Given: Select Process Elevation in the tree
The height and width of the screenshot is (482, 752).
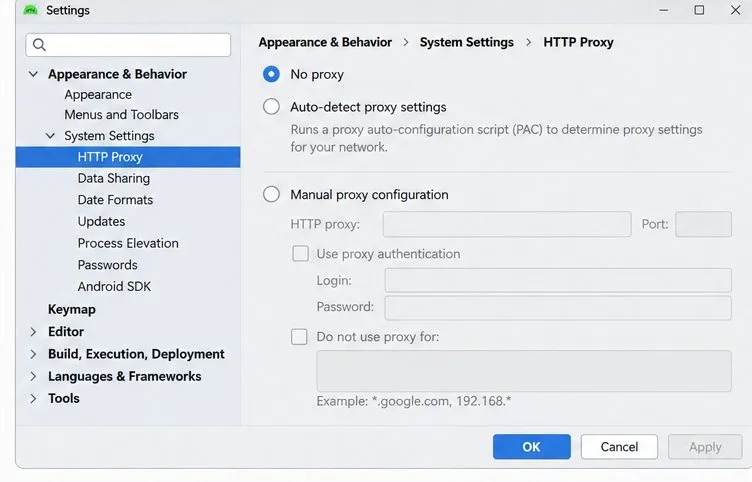Looking at the screenshot, I should pyautogui.click(x=128, y=243).
